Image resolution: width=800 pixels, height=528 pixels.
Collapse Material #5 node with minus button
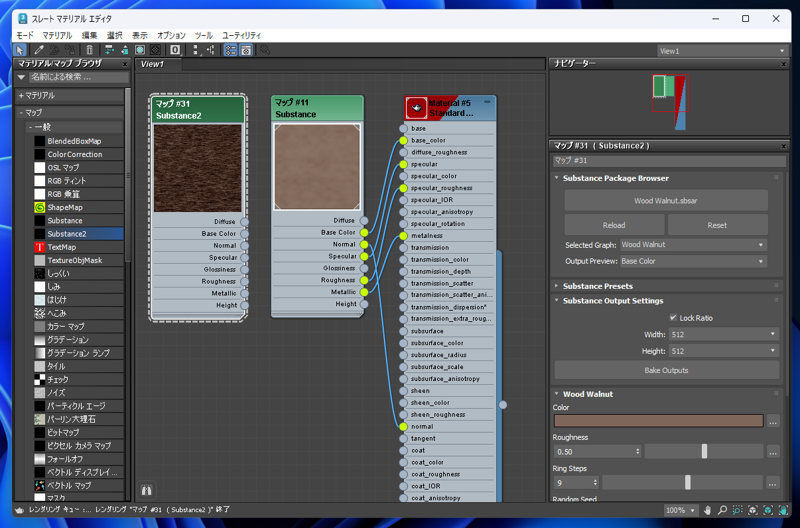487,102
